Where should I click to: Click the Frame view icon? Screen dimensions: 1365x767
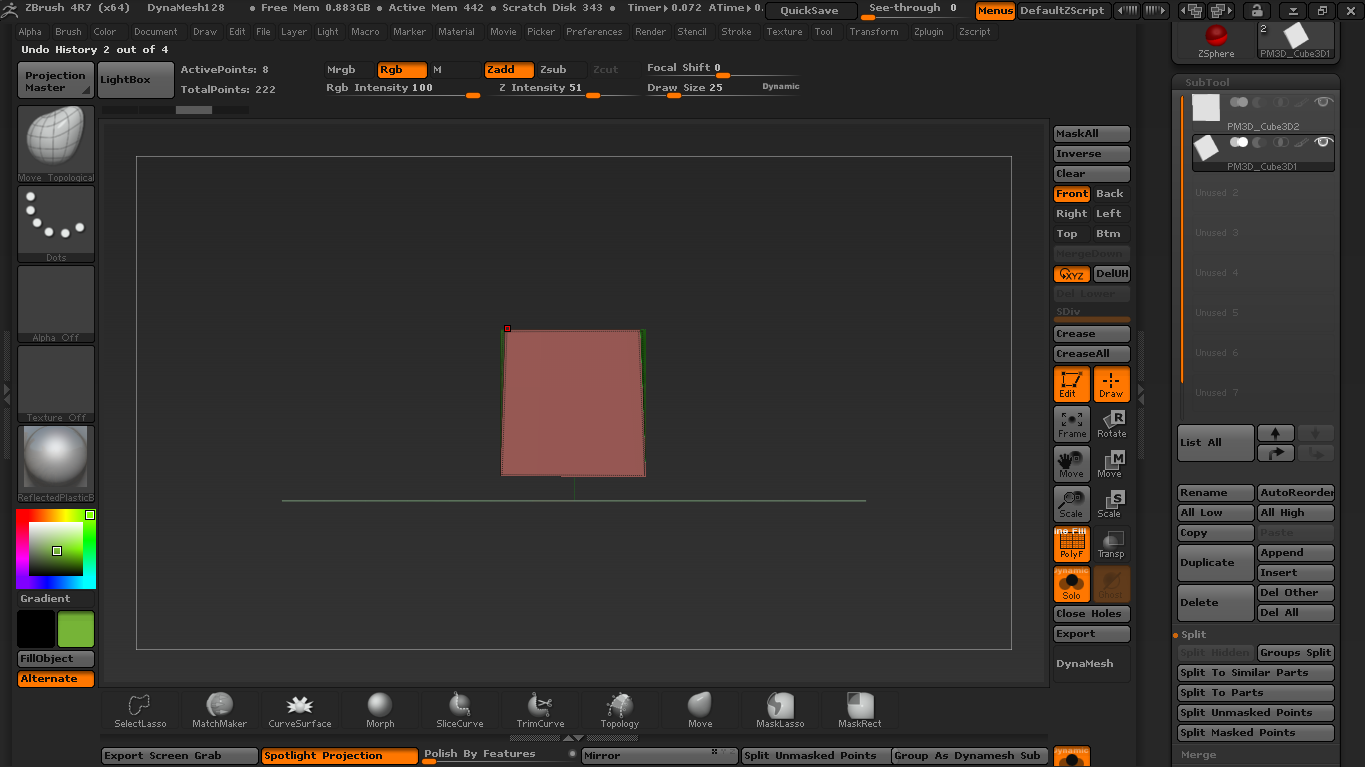click(x=1072, y=424)
